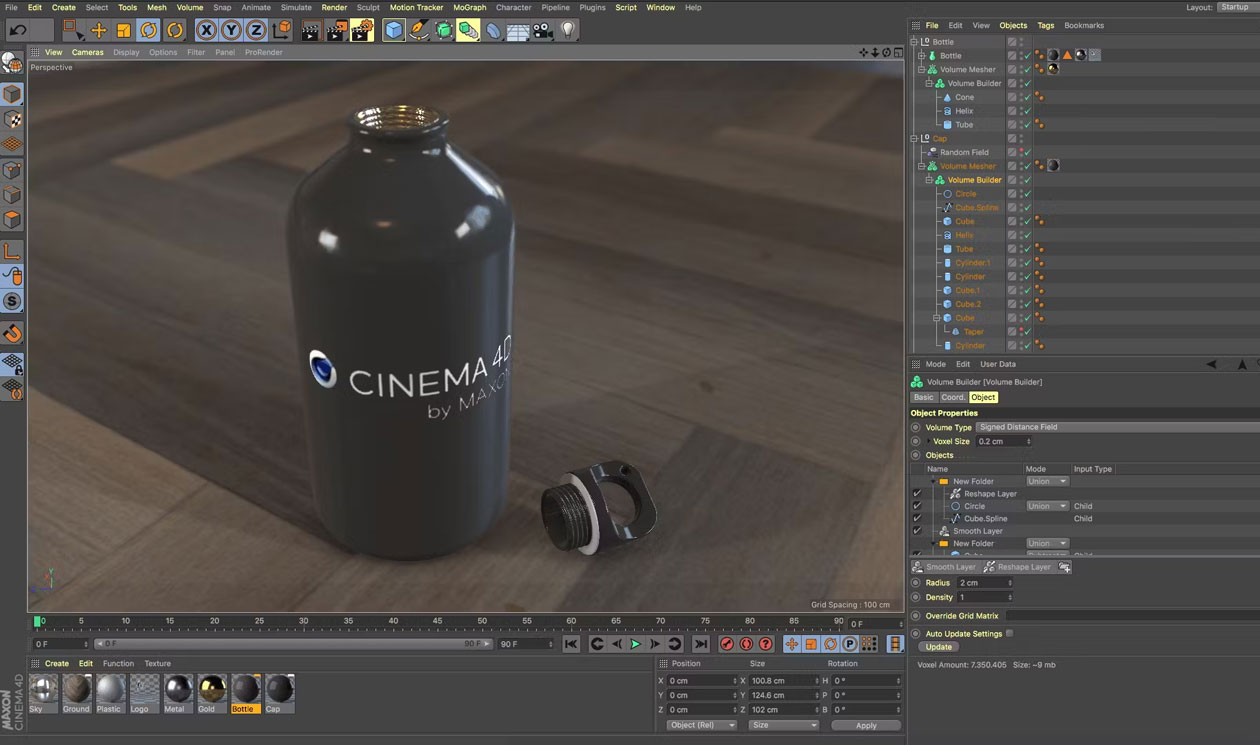Toggle the Z axis lock icon

(256, 30)
